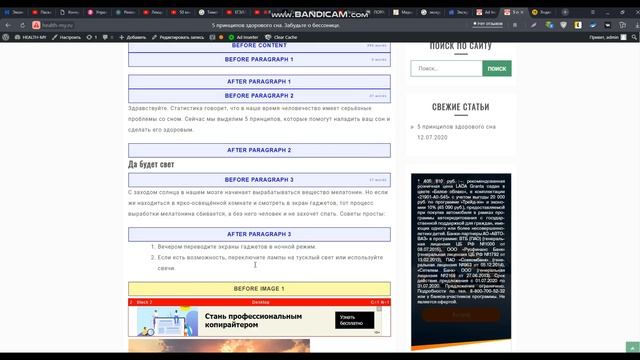This screenshot has width=640, height=360.
Task: Click the Нет отзывов reviews button
Action: [488, 24]
